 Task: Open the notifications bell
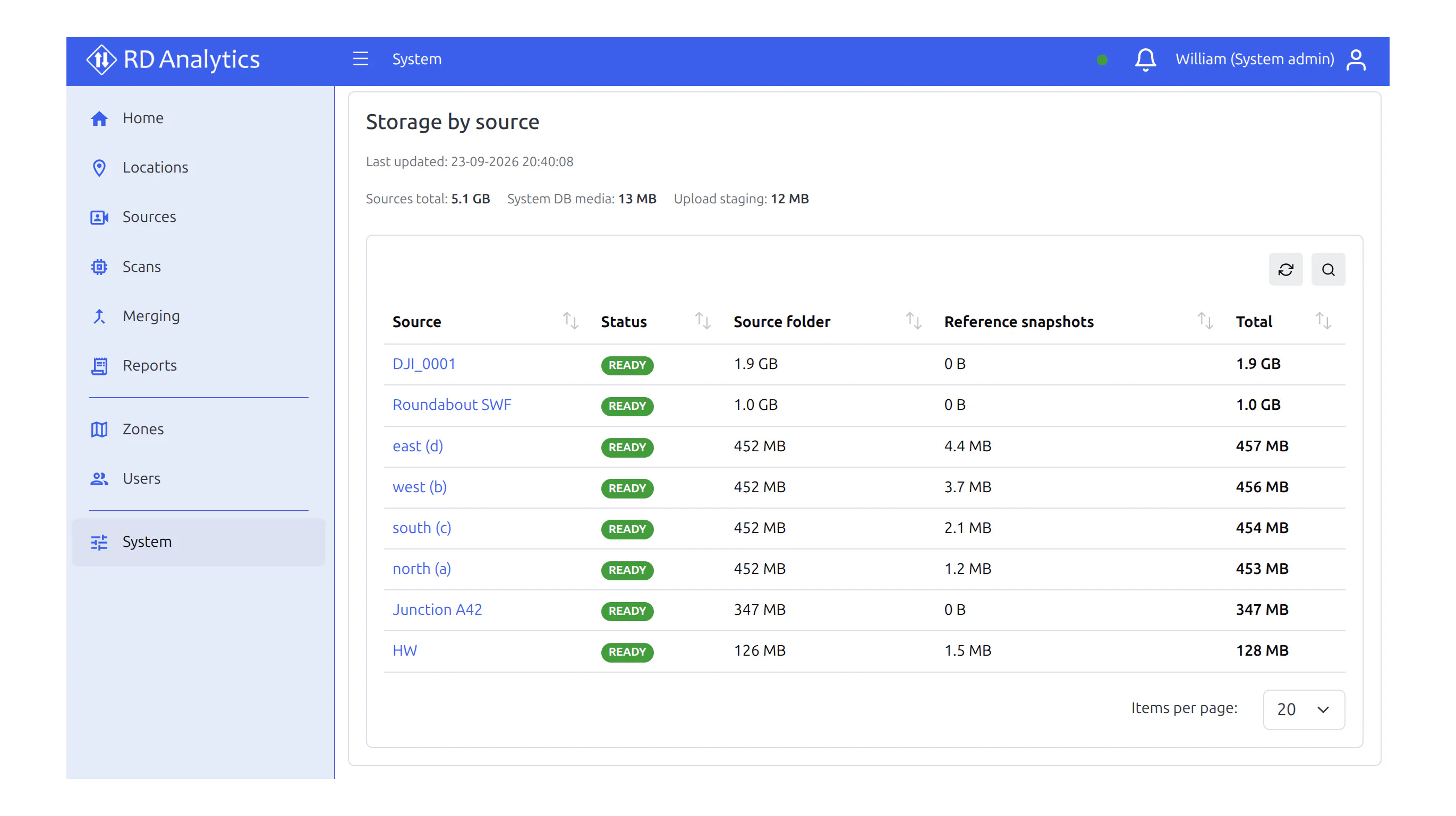tap(1146, 59)
